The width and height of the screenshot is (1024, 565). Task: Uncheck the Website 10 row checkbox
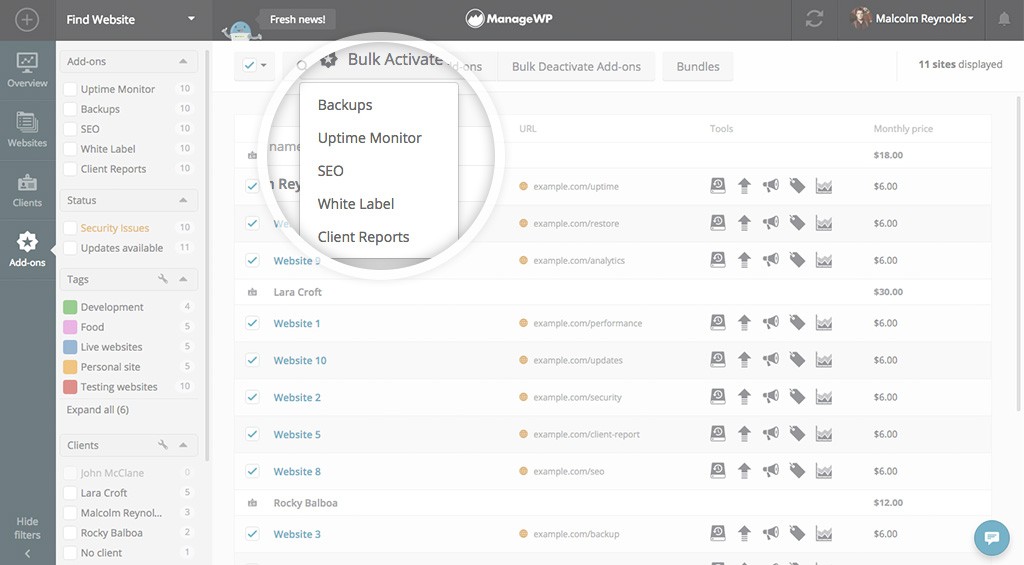[252, 360]
